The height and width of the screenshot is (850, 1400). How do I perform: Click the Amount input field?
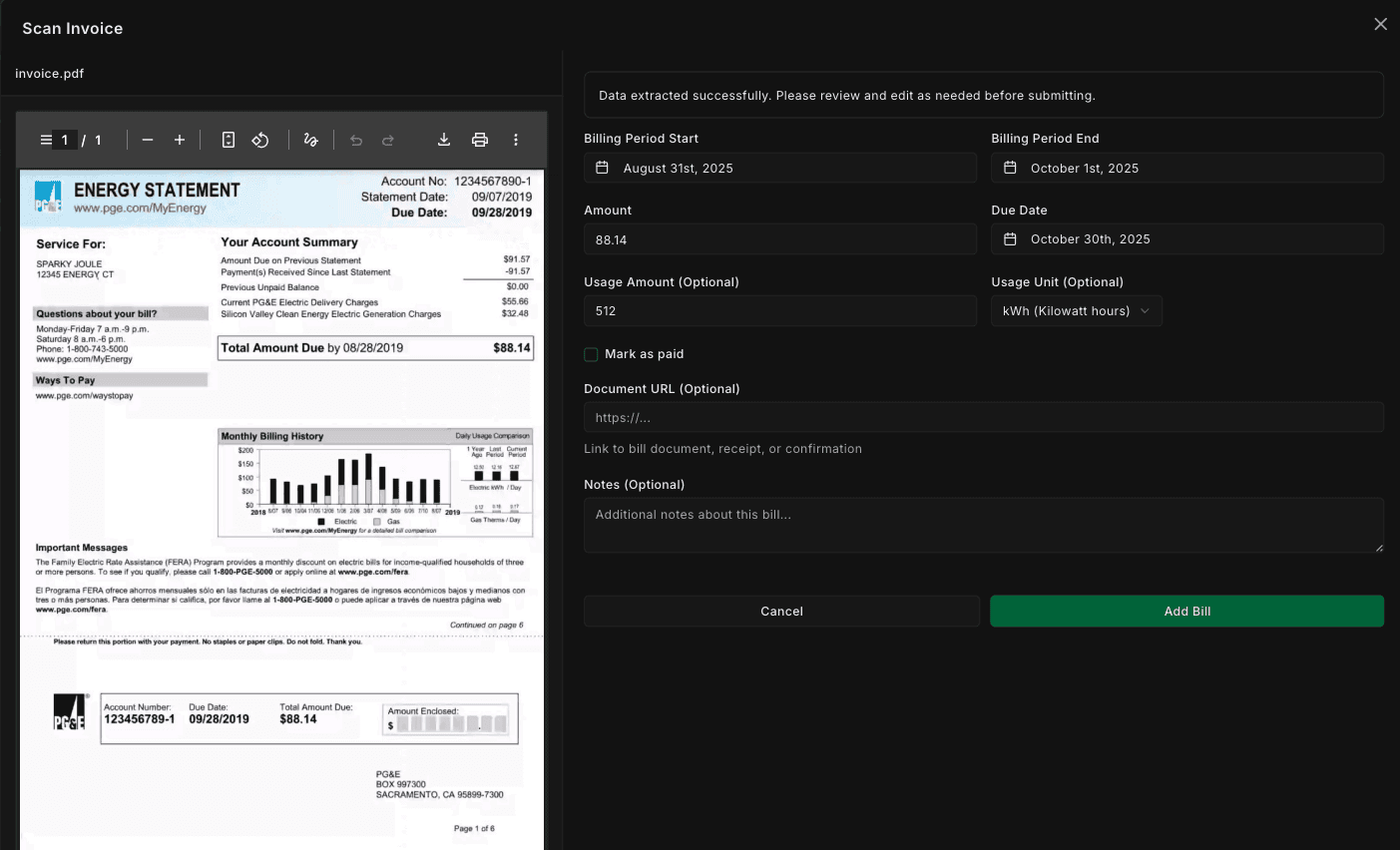coord(779,239)
